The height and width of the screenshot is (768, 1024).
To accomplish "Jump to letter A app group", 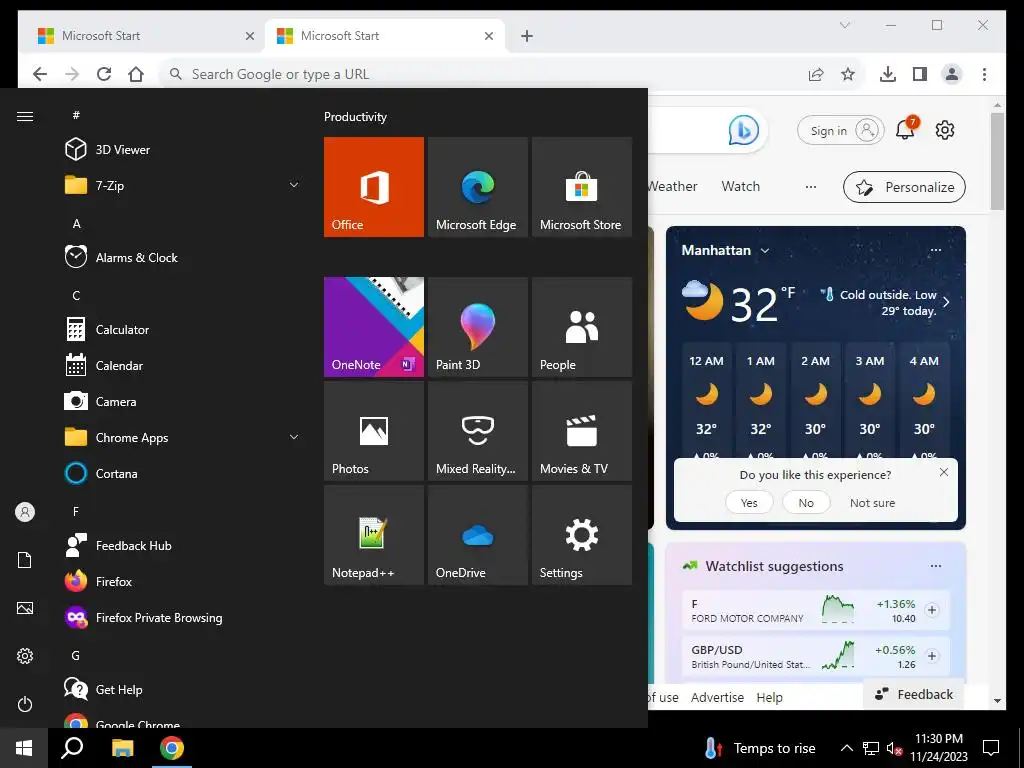I will point(76,224).
